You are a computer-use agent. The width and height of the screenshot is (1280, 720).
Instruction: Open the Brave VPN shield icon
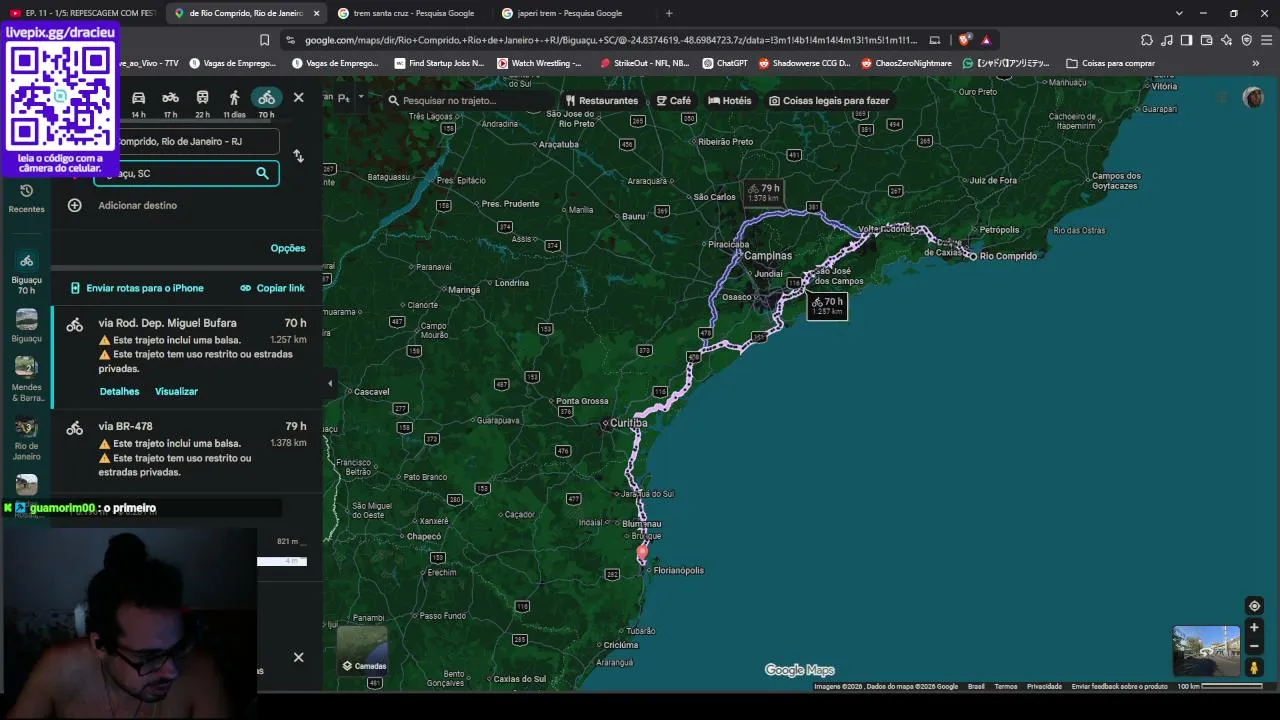point(1246,40)
